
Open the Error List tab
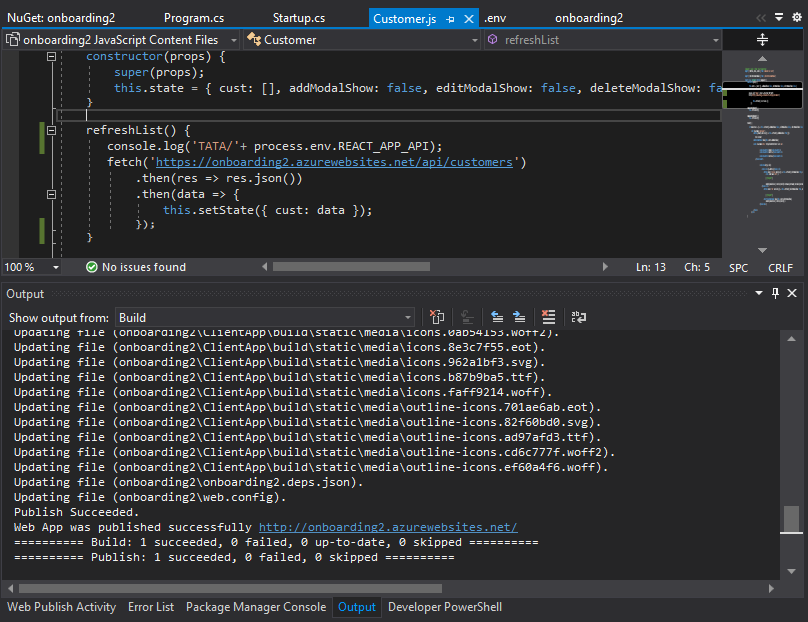tap(150, 607)
